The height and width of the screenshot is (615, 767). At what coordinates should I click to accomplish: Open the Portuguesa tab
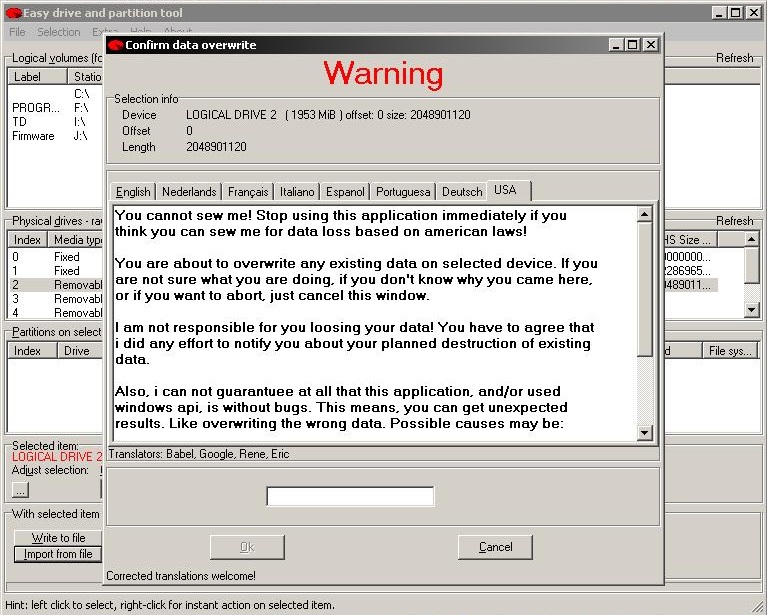403,192
